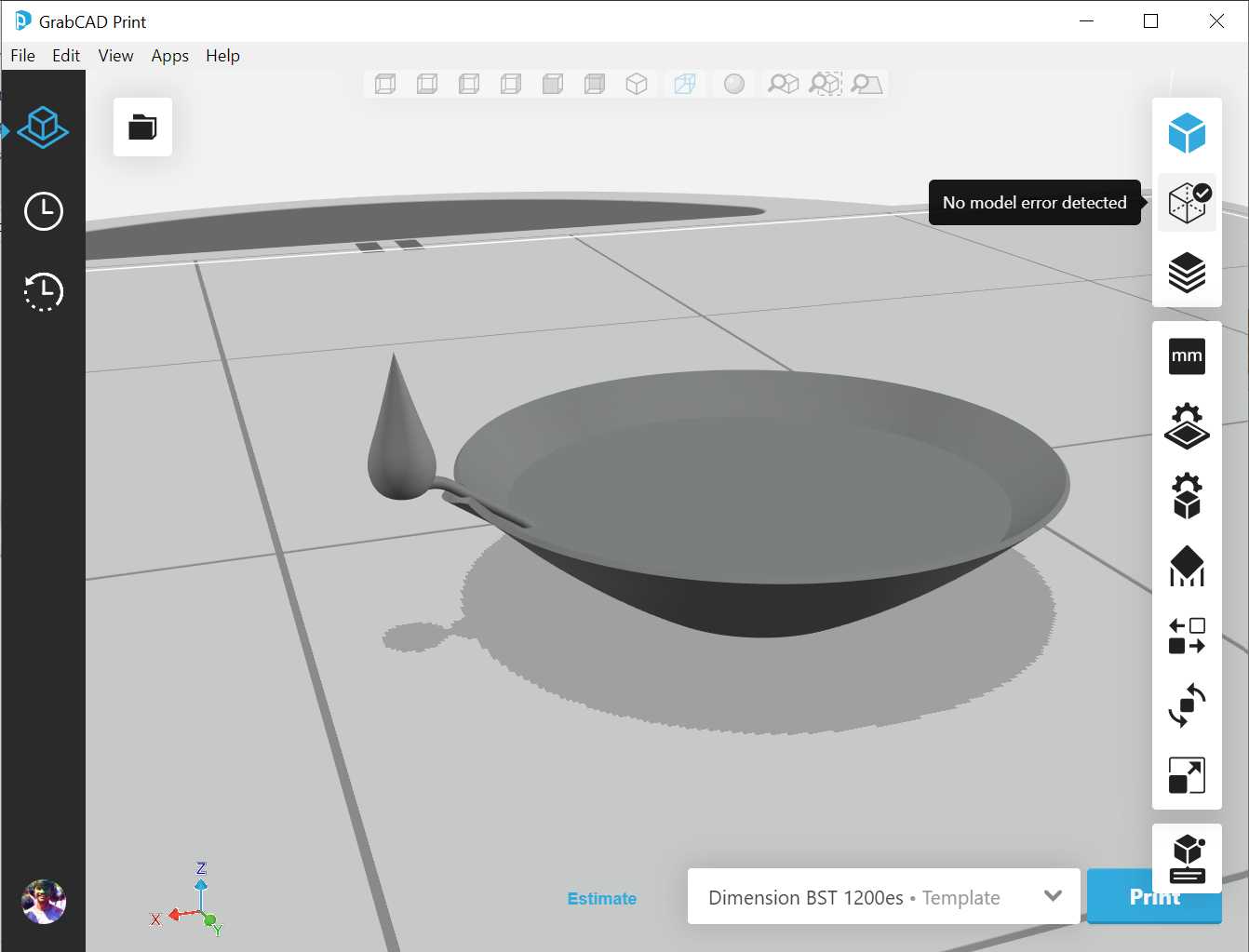Open the Help menu
The height and width of the screenshot is (952, 1249).
(222, 56)
